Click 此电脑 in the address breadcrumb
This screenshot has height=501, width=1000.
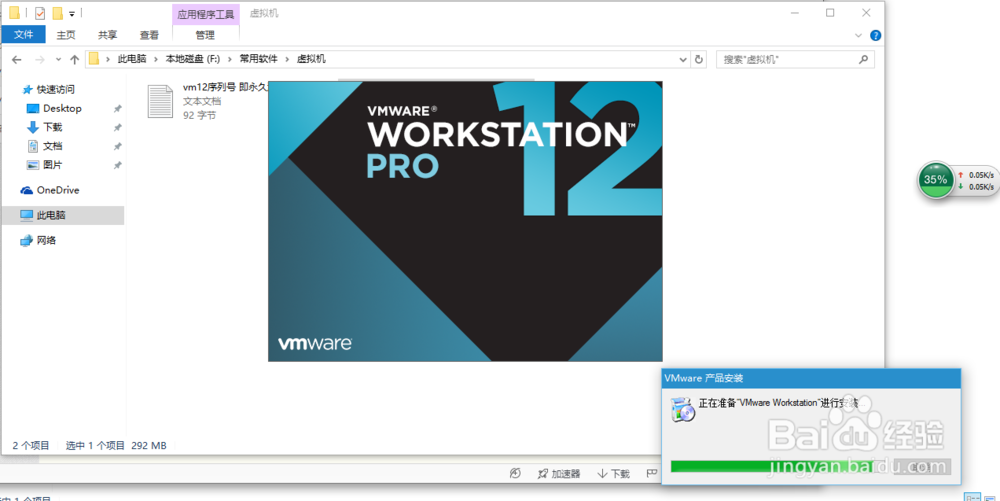131,59
